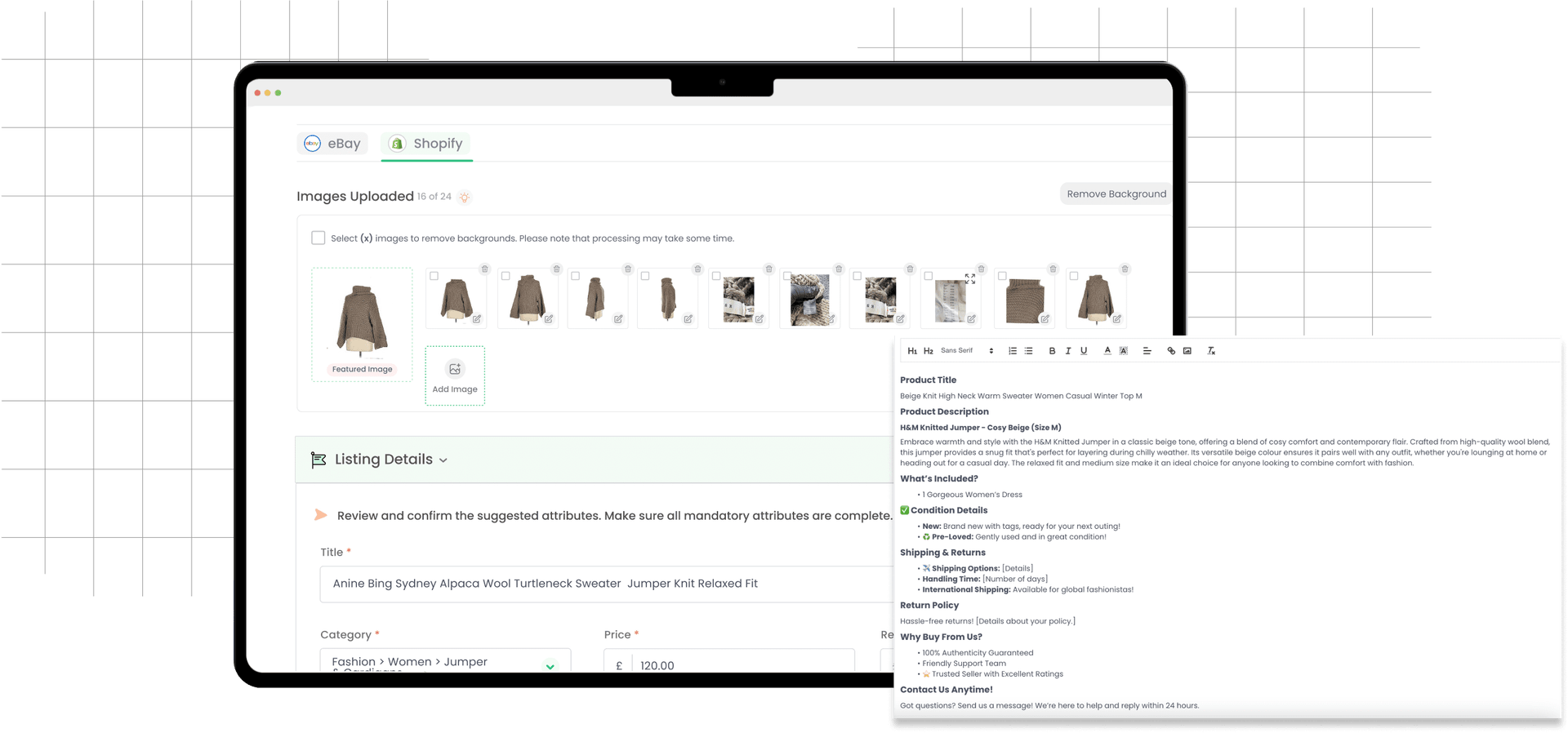Apply Heading 1 format in editor toolbar
The image size is (1568, 733).
912,351
